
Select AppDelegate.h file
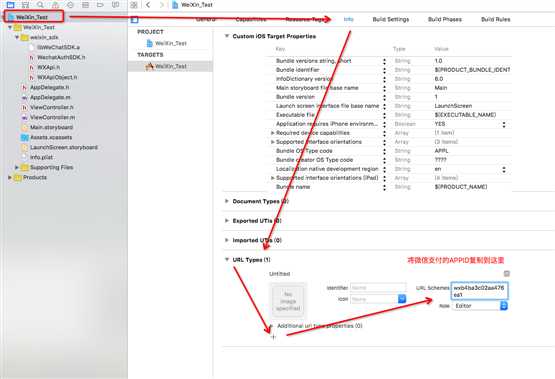[x=49, y=87]
